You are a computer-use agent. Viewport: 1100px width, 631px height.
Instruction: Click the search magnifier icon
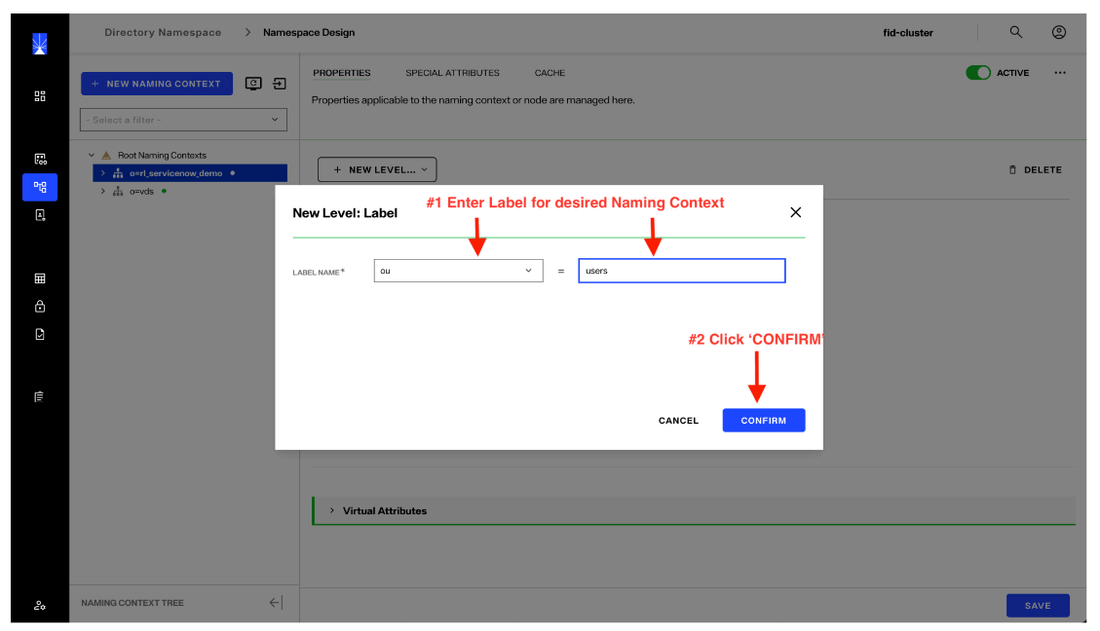coord(1016,32)
